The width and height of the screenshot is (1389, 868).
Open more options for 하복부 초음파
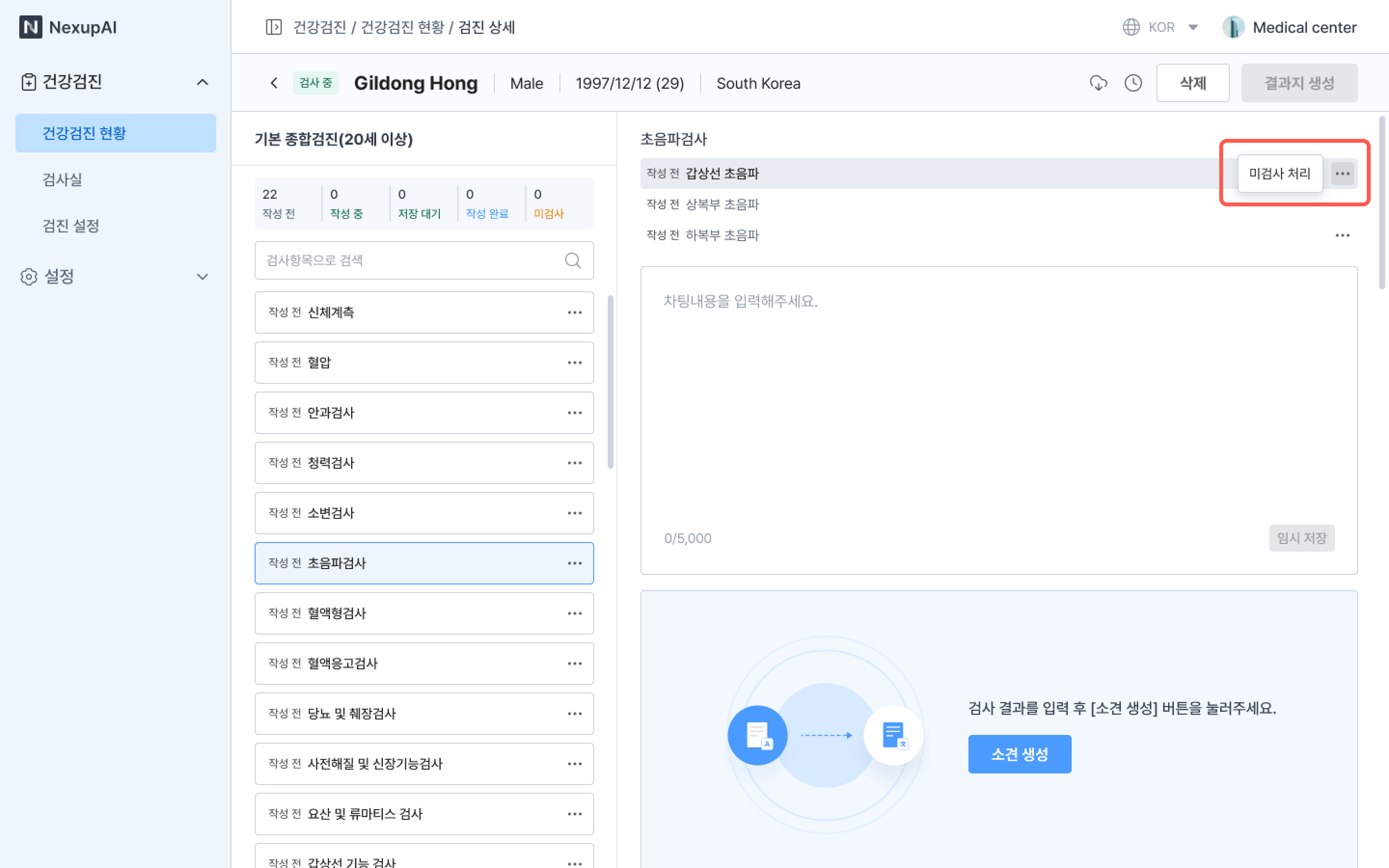(x=1342, y=235)
